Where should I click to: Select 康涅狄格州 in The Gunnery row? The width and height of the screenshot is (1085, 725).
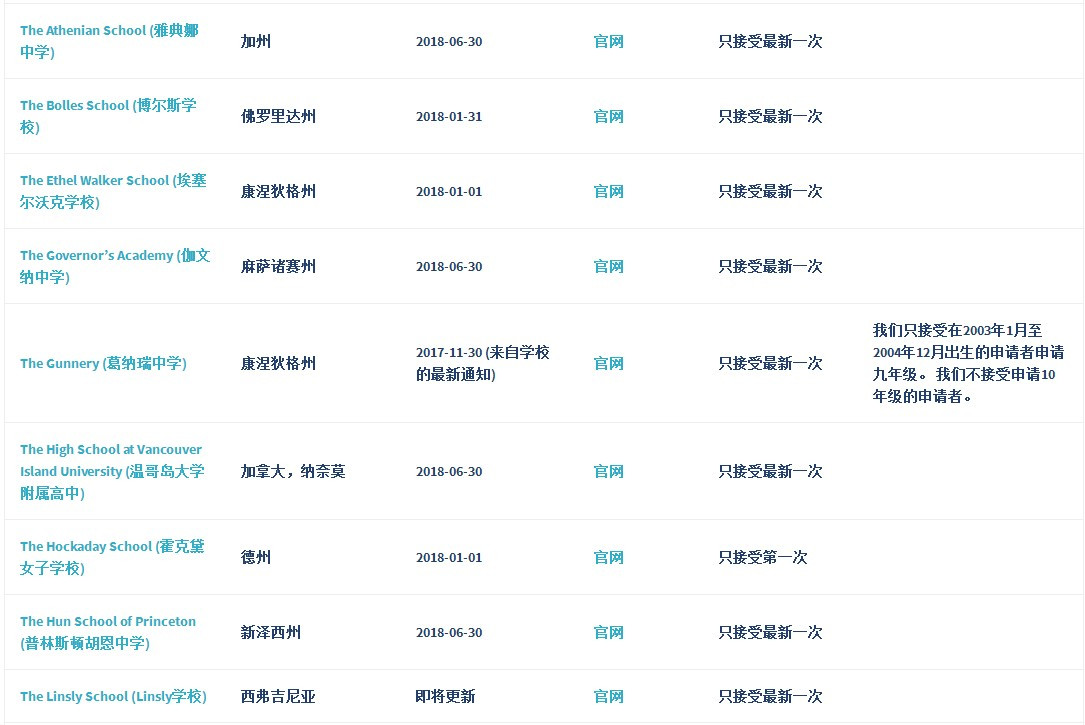point(278,363)
